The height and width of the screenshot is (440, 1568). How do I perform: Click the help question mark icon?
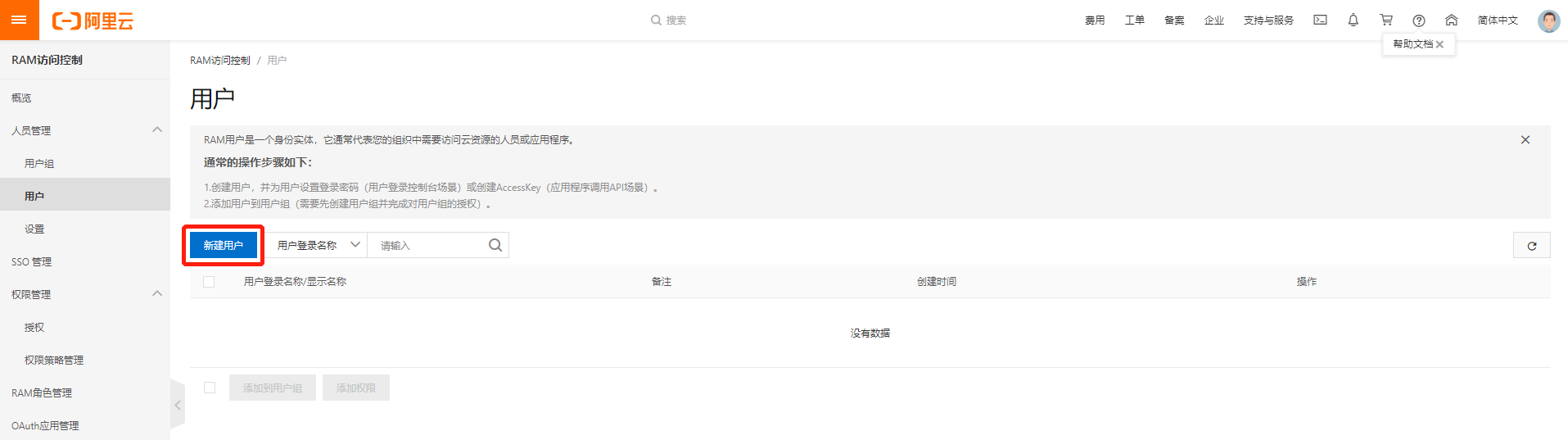click(x=1418, y=20)
